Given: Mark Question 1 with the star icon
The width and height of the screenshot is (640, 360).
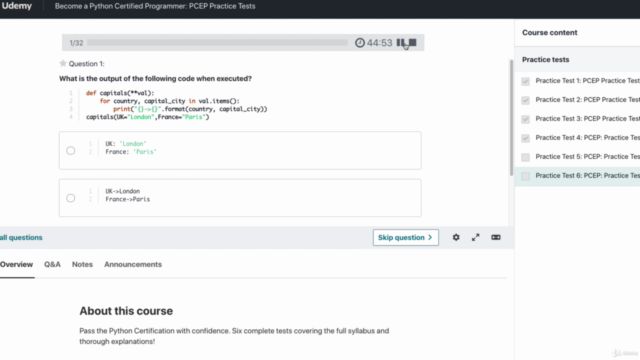Looking at the screenshot, I should point(63,63).
